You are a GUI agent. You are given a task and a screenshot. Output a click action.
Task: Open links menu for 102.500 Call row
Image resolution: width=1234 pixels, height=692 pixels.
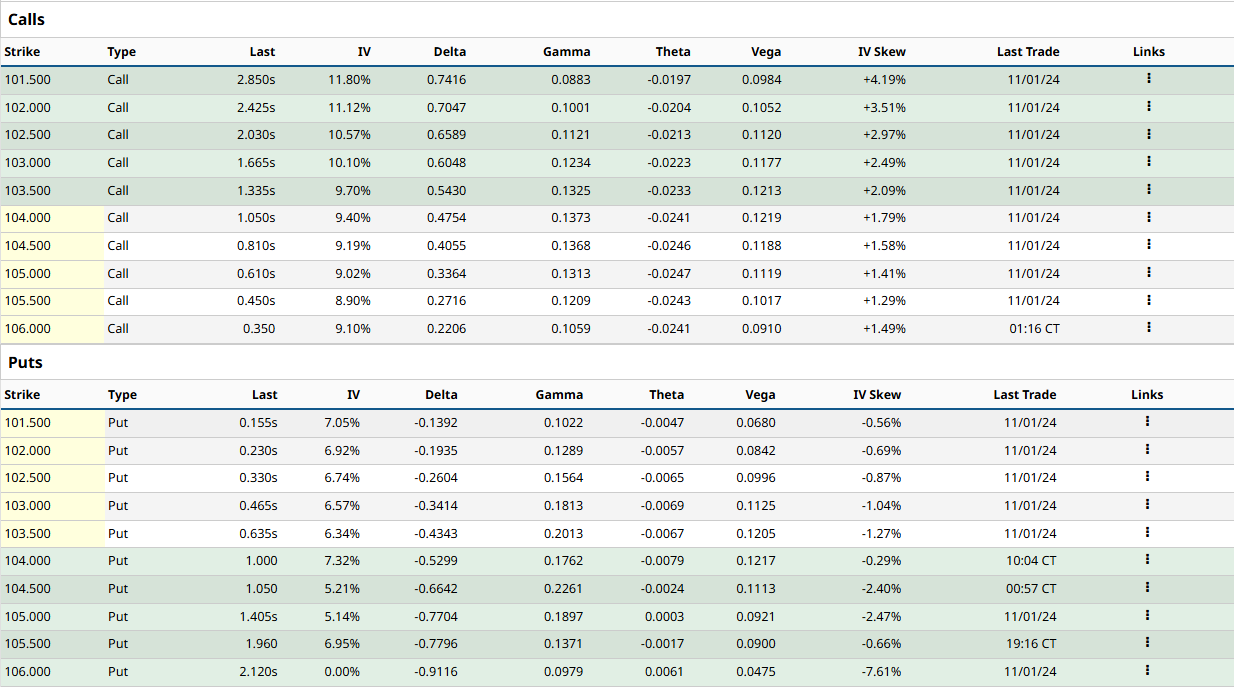(x=1149, y=133)
